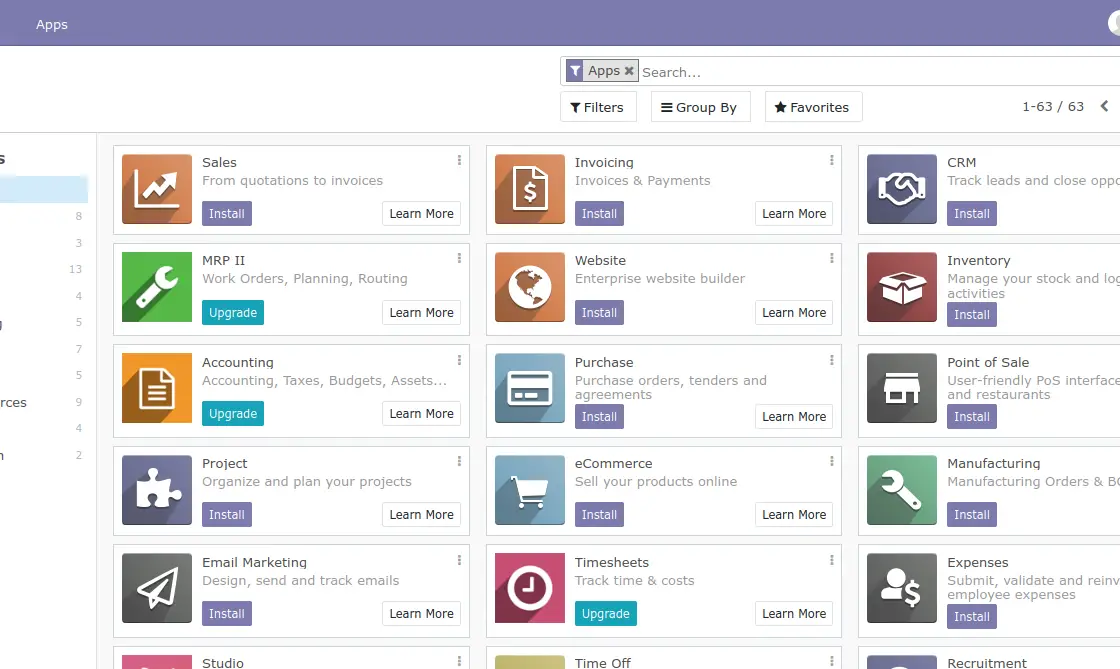Viewport: 1120px width, 669px height.
Task: Open the Website card kebab menu
Action: click(x=831, y=258)
